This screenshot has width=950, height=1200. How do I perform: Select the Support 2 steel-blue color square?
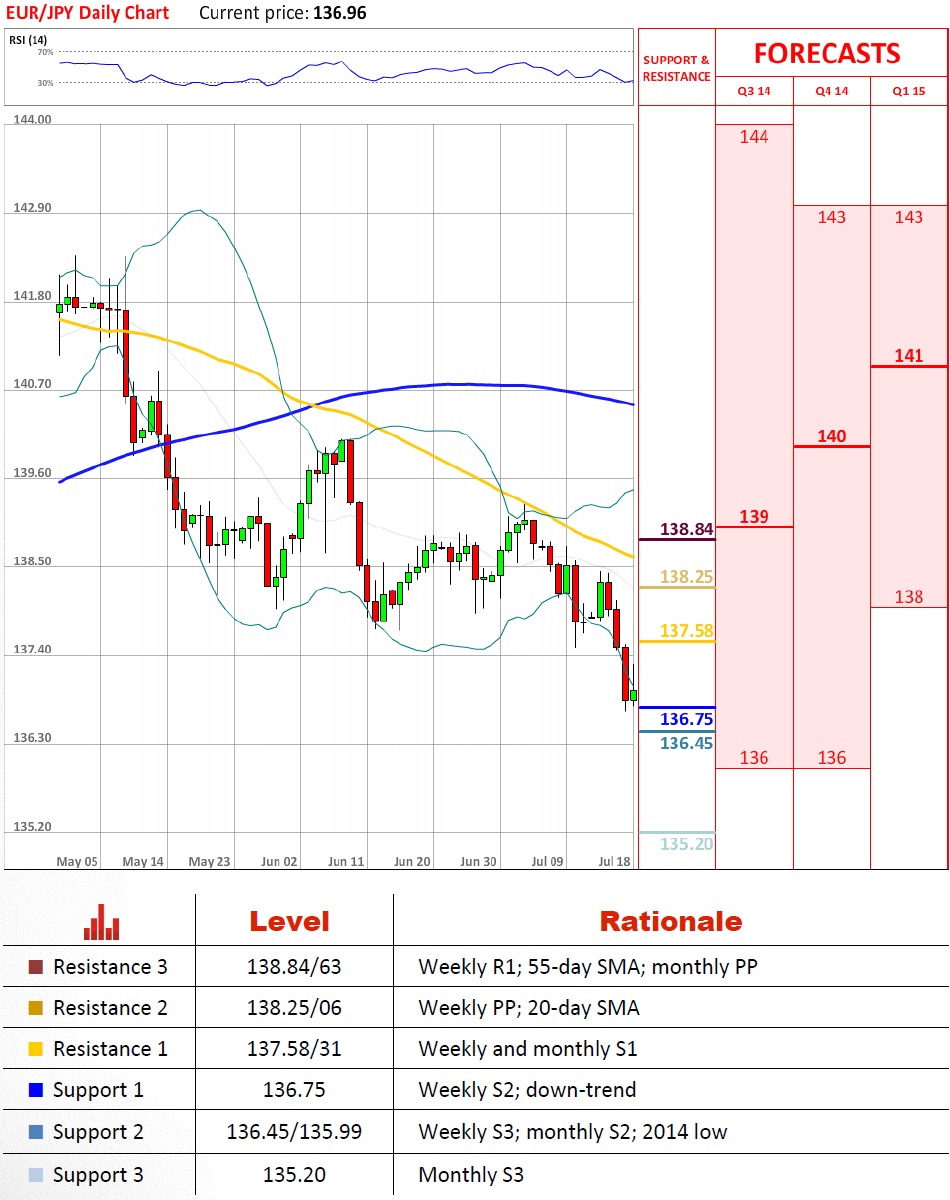pyautogui.click(x=36, y=1132)
